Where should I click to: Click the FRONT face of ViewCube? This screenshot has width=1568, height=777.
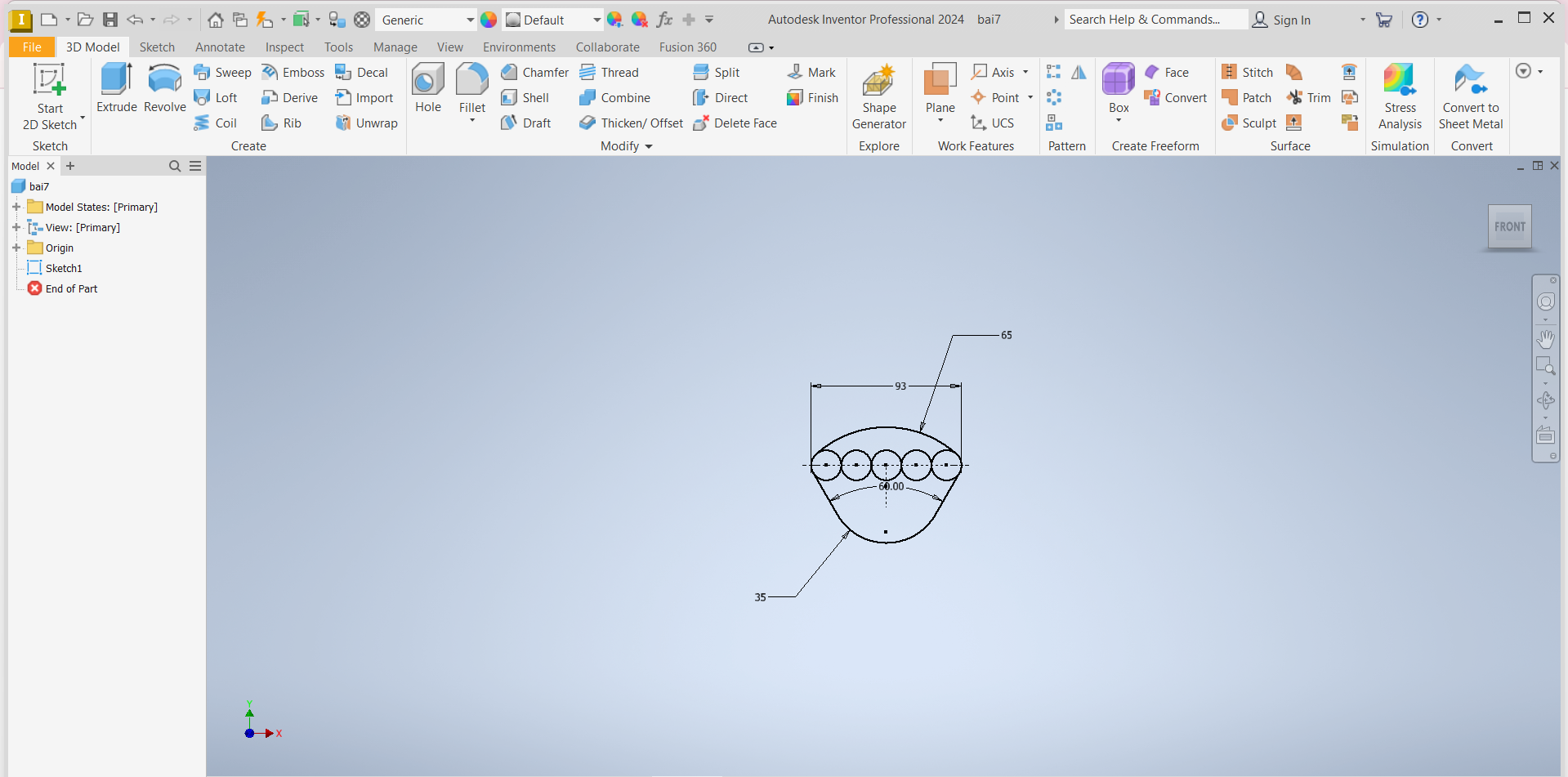pyautogui.click(x=1509, y=227)
